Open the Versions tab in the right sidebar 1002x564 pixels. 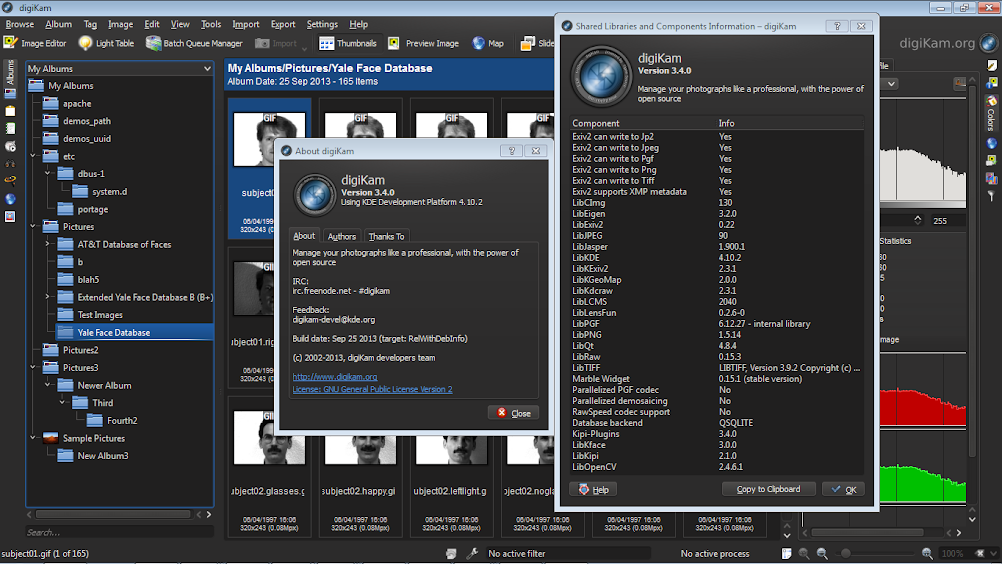(x=991, y=160)
